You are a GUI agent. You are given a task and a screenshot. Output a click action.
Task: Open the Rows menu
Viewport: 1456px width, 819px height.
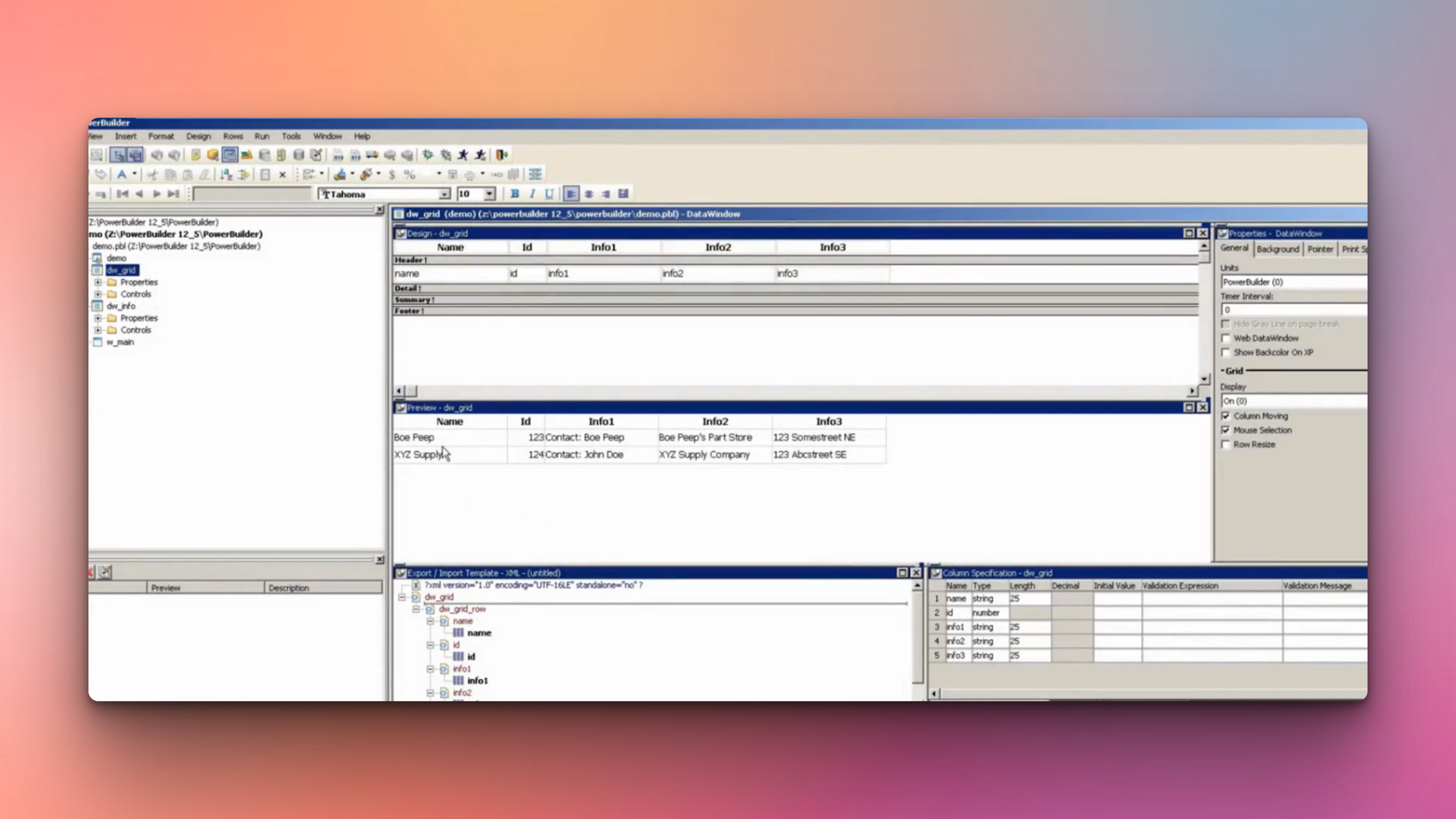point(233,136)
